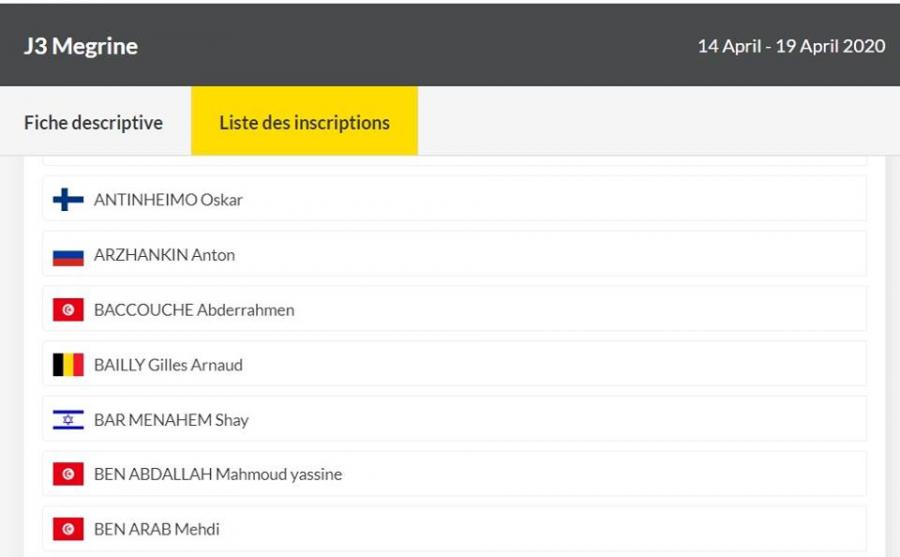Click the partially hidden row above ANTINHEIMO
Screen dimensions: 900x557
click(x=454, y=160)
